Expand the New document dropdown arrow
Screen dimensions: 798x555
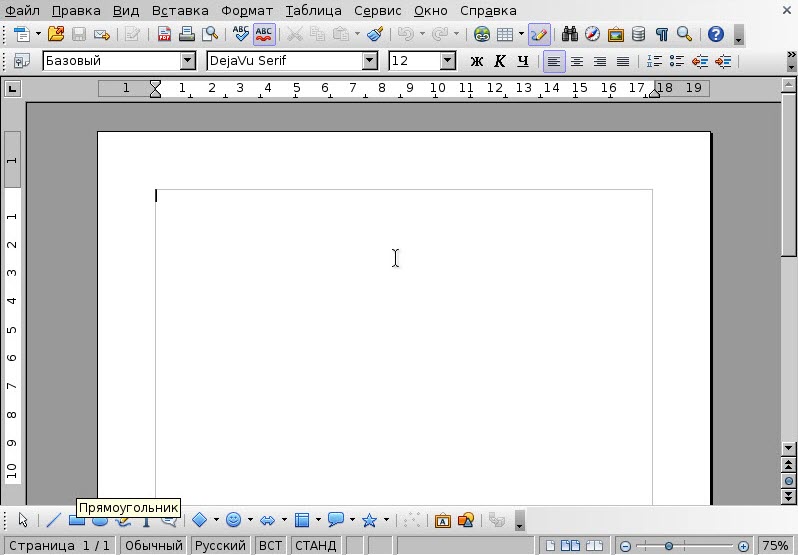coord(38,35)
